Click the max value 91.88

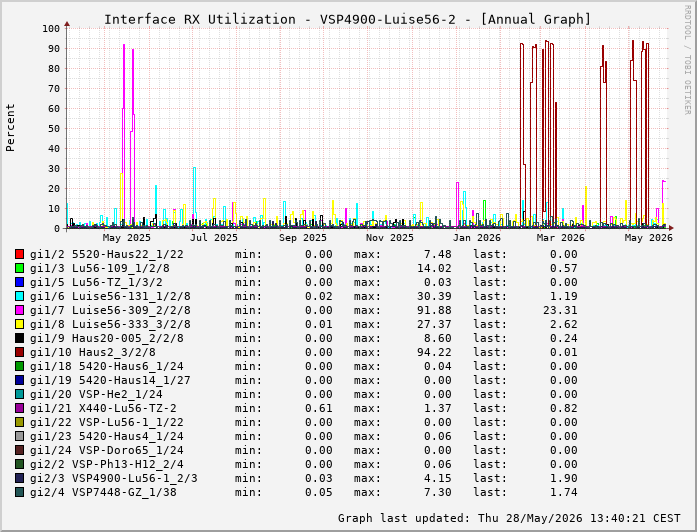coord(434,310)
